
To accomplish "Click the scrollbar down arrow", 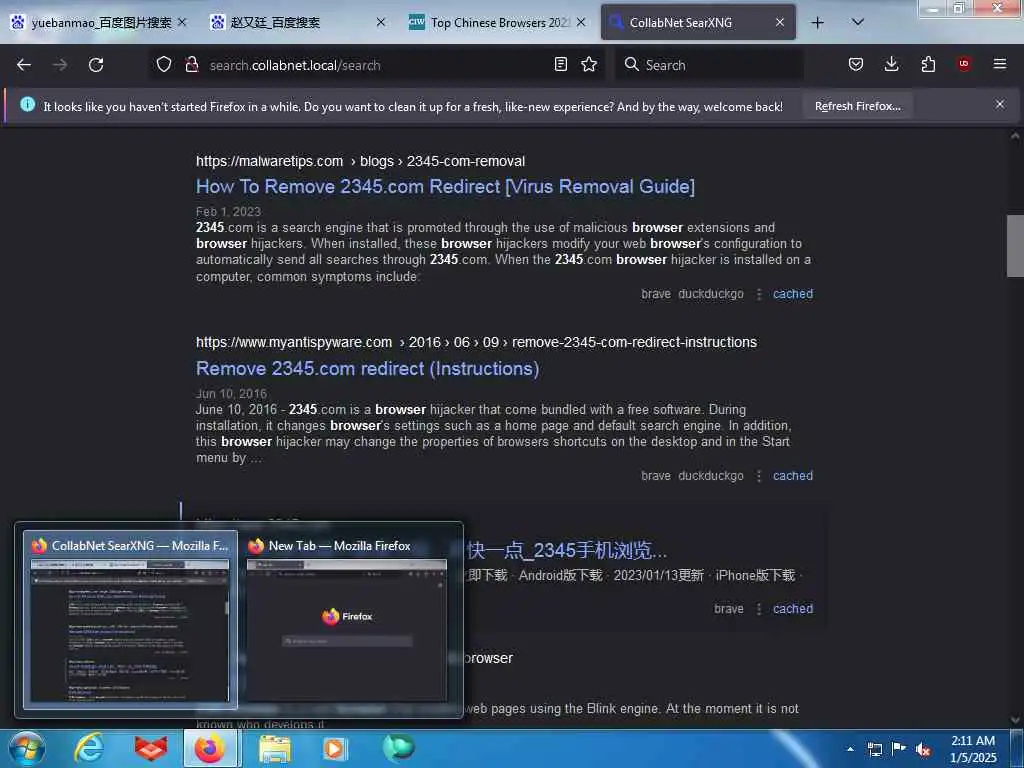I will [x=1015, y=720].
